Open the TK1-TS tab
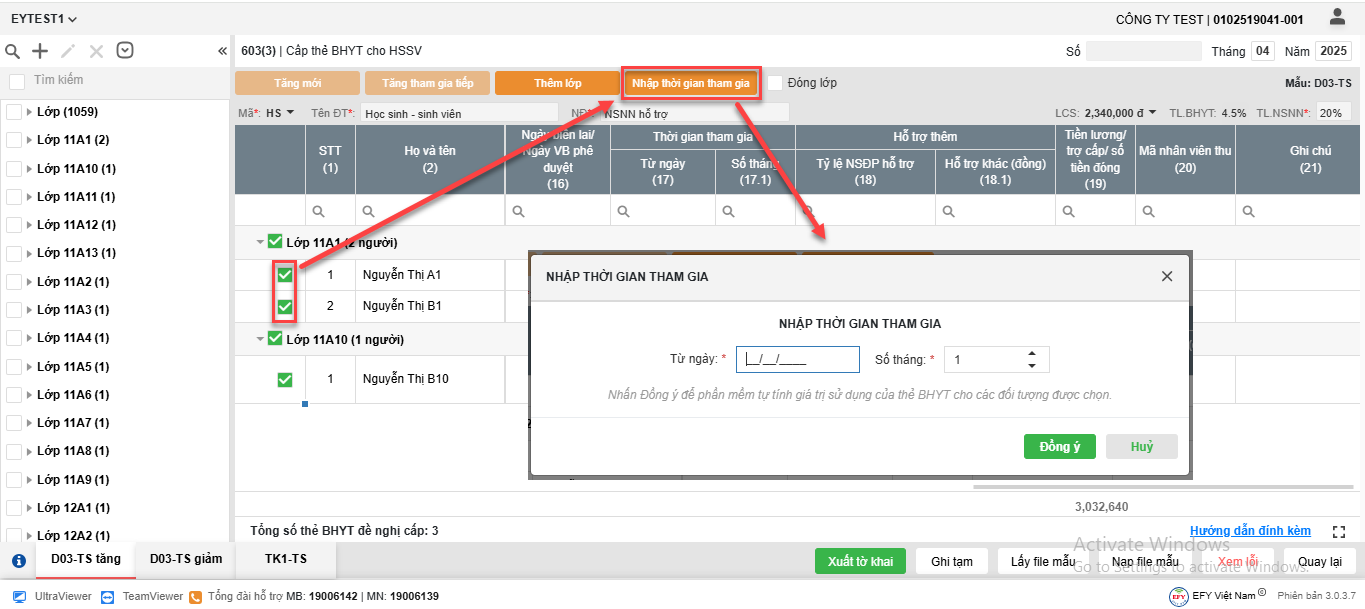The height and width of the screenshot is (609, 1365). coord(286,559)
